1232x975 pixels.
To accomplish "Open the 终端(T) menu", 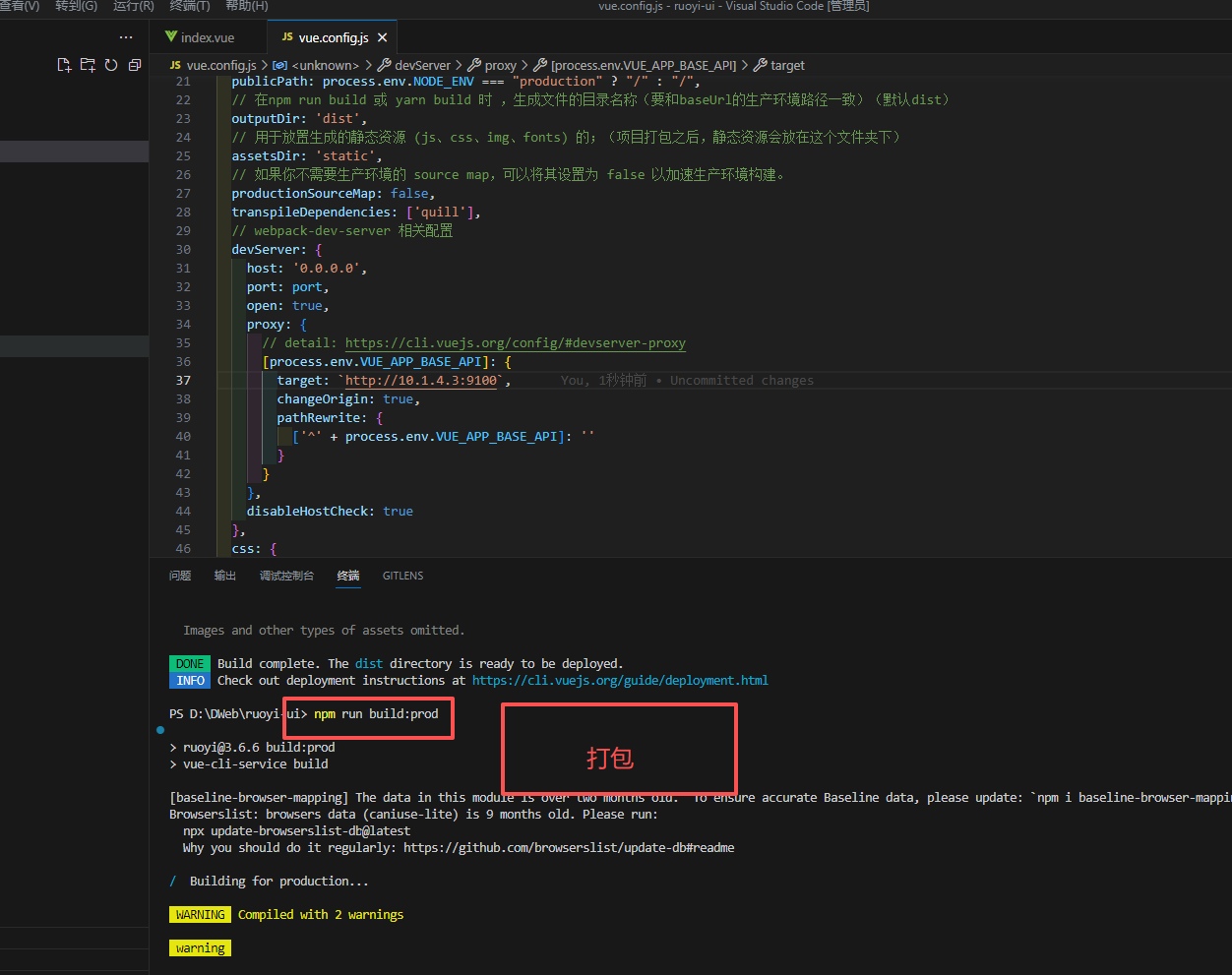I will (x=190, y=6).
